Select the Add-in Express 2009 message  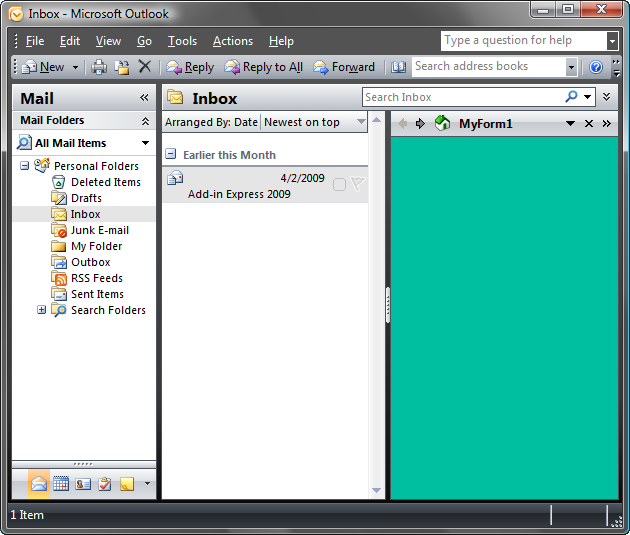pyautogui.click(x=265, y=185)
